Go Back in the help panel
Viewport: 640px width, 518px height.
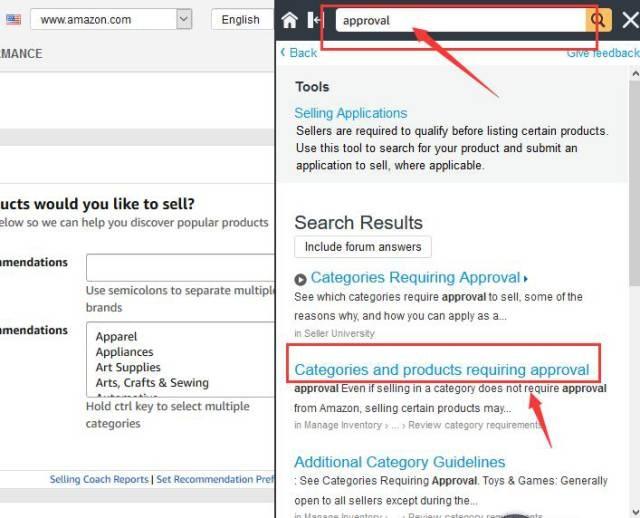click(298, 52)
